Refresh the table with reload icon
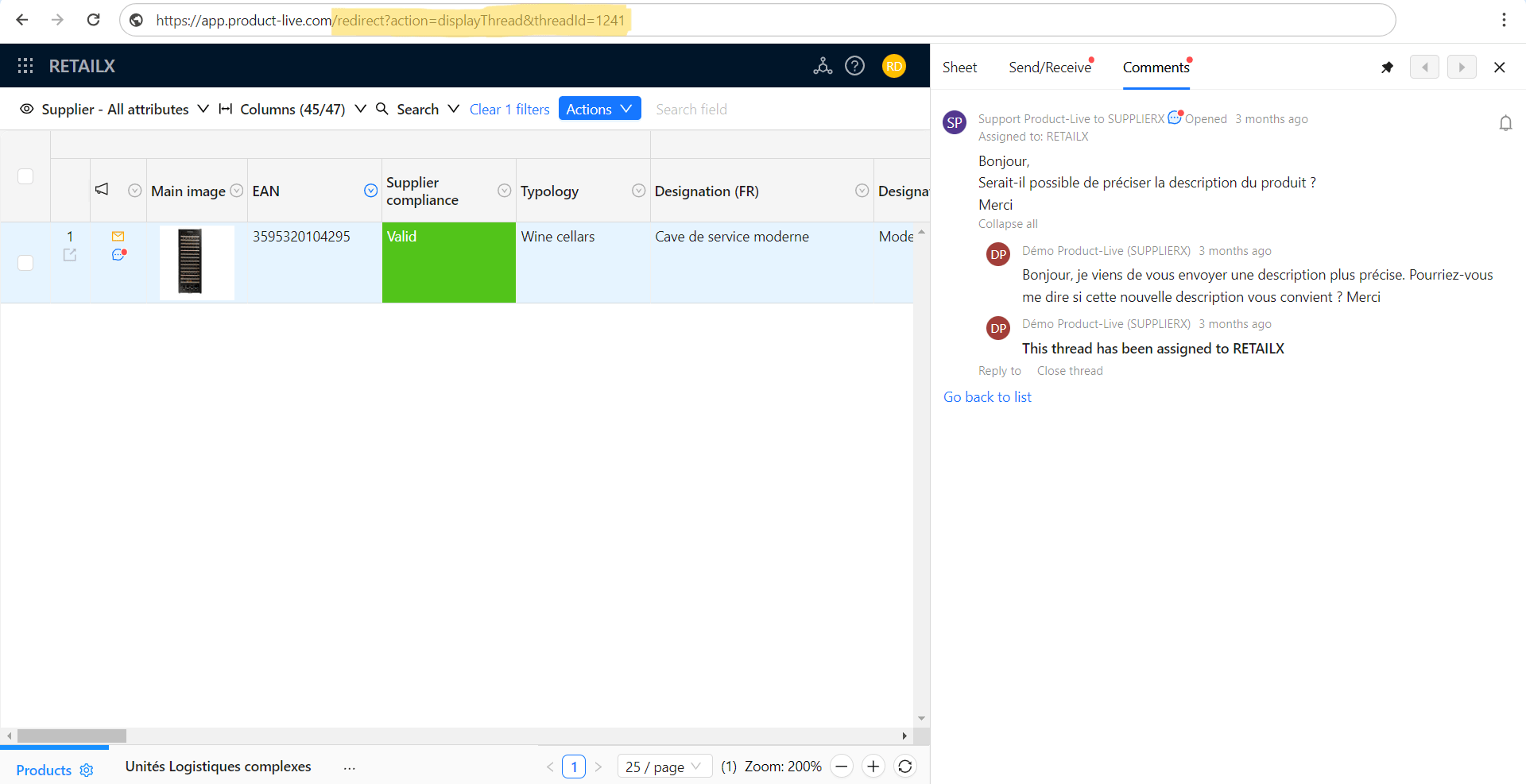This screenshot has height=784, width=1526. (x=904, y=767)
